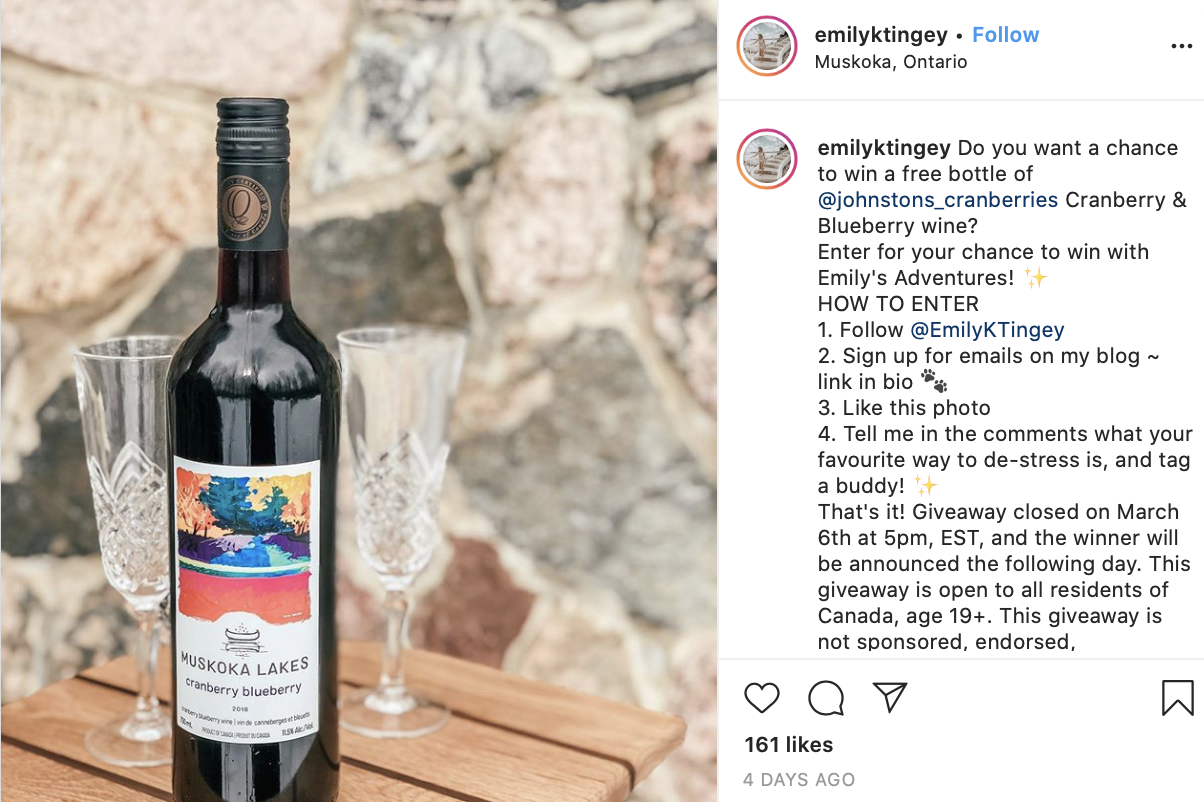Follow emilyktingey
Image resolution: width=1204 pixels, height=802 pixels.
tap(1005, 35)
